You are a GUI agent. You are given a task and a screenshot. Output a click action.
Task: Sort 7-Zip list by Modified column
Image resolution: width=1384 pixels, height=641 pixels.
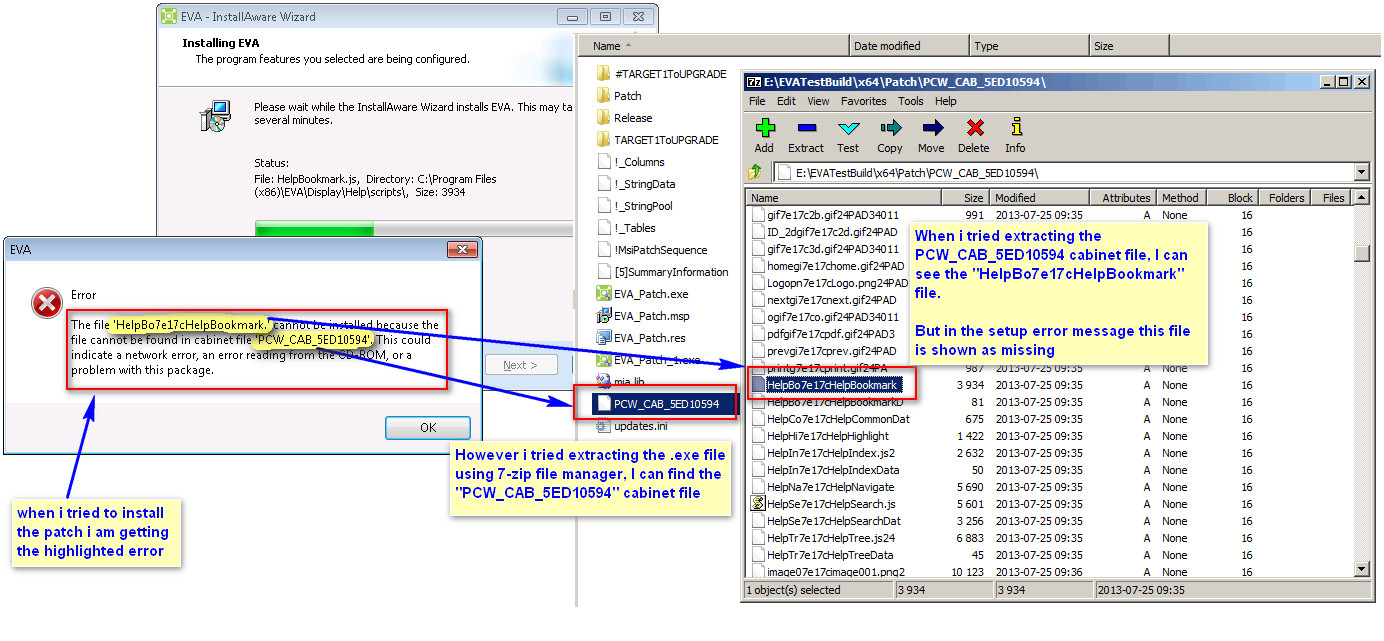(1039, 198)
